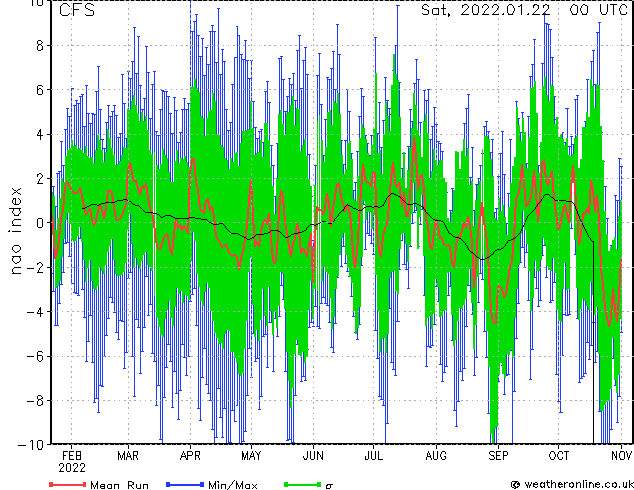Click the JUL x-axis label
The image size is (634, 490).
point(374,456)
